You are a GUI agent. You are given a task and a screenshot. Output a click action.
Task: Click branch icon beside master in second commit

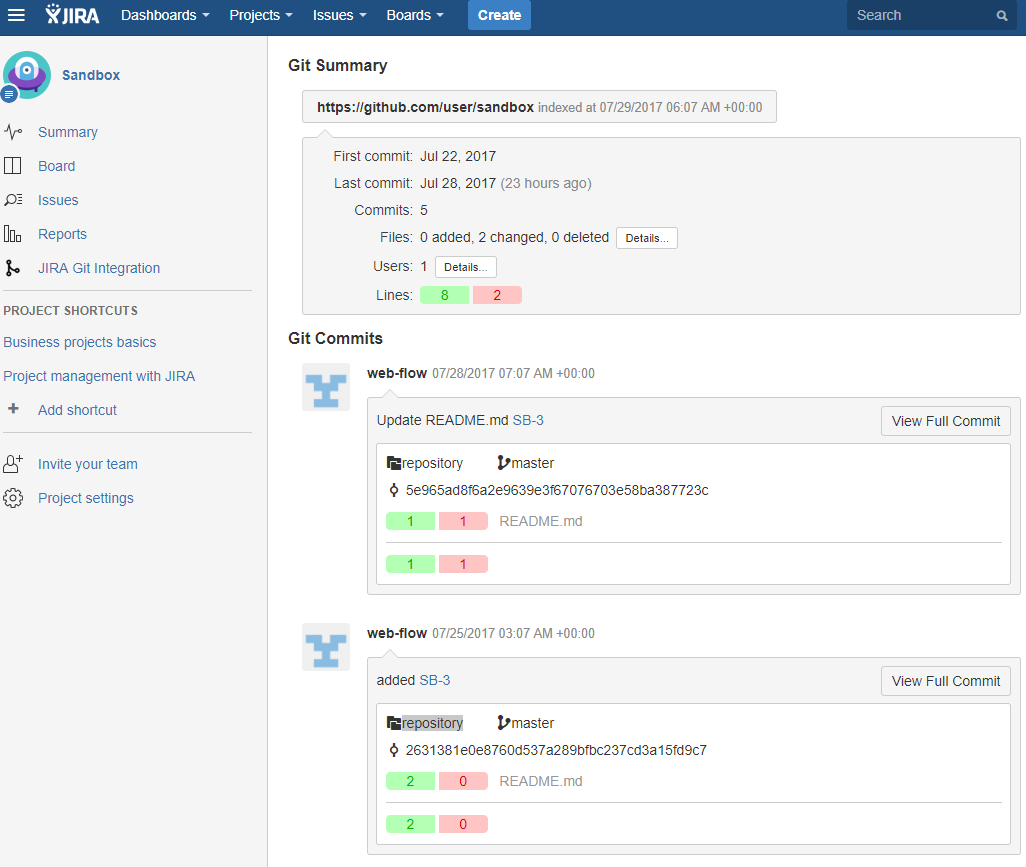pyautogui.click(x=503, y=723)
